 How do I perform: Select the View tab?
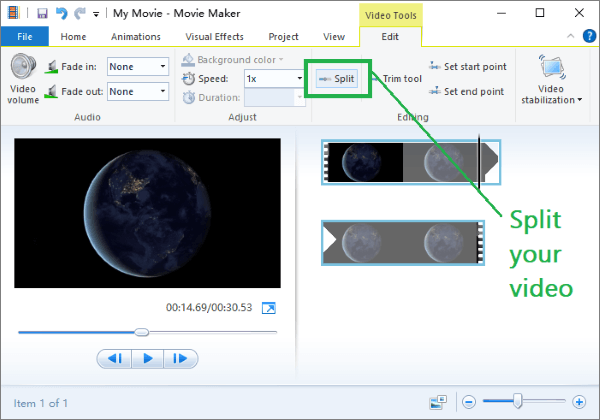pos(334,37)
